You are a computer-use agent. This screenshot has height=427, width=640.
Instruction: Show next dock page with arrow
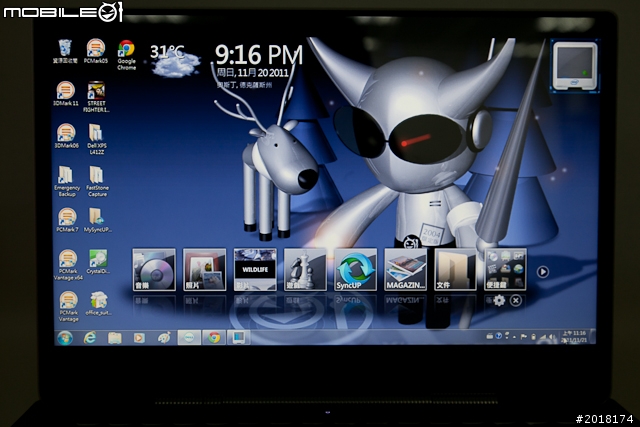click(x=543, y=272)
